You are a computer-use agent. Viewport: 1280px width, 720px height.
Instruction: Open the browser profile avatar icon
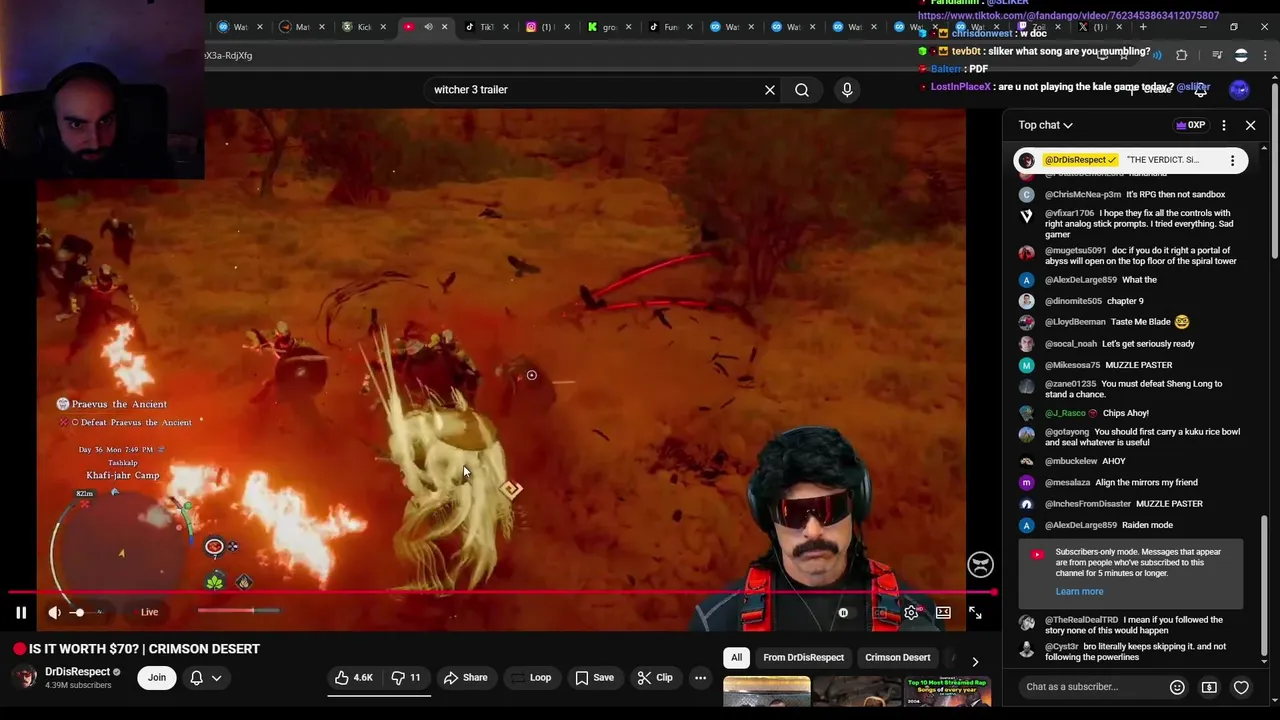1241,55
